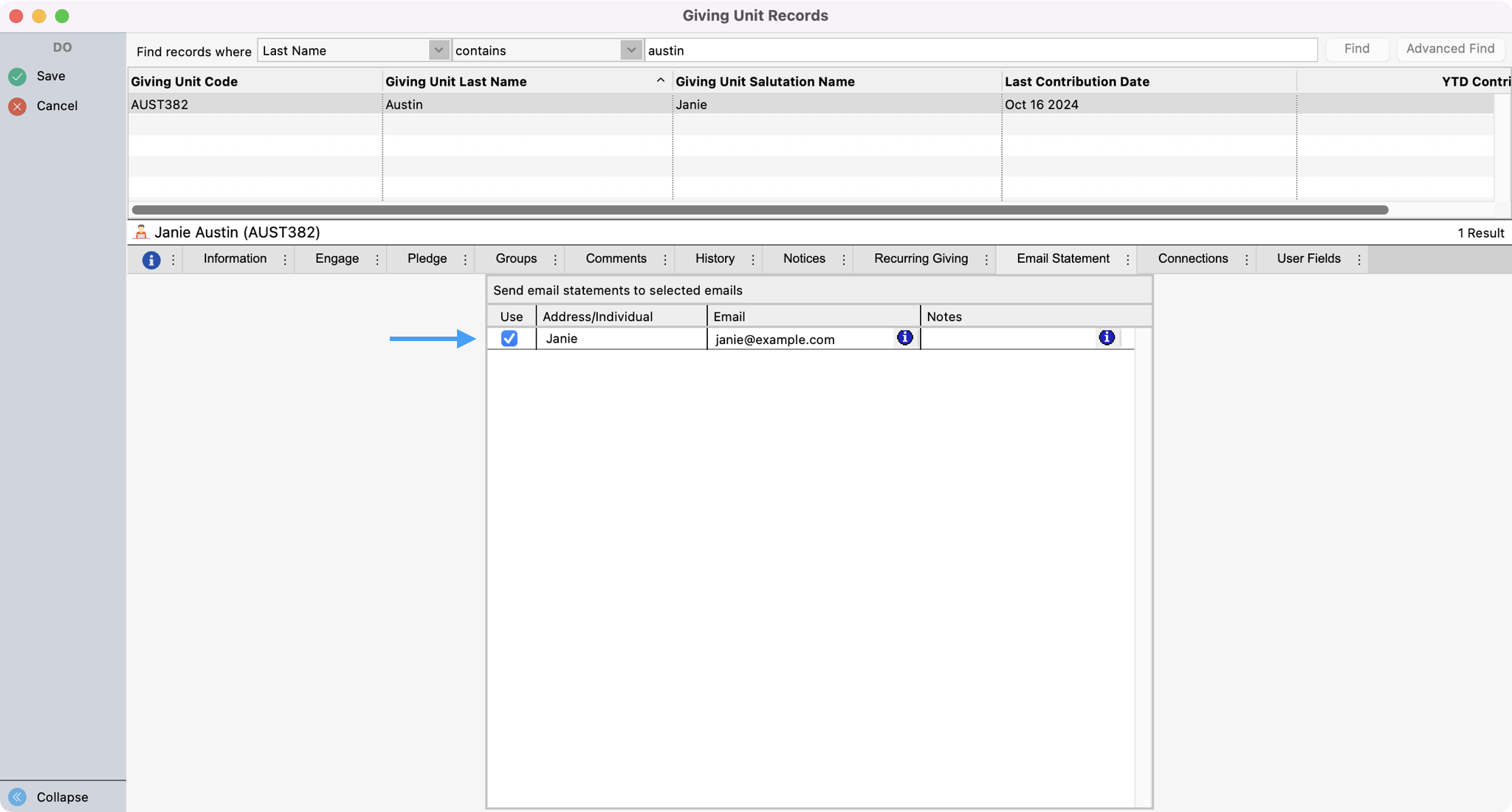Screen dimensions: 1512x812
Task: Click the horizontal scrollbar under the records grid
Action: pyautogui.click(x=759, y=210)
